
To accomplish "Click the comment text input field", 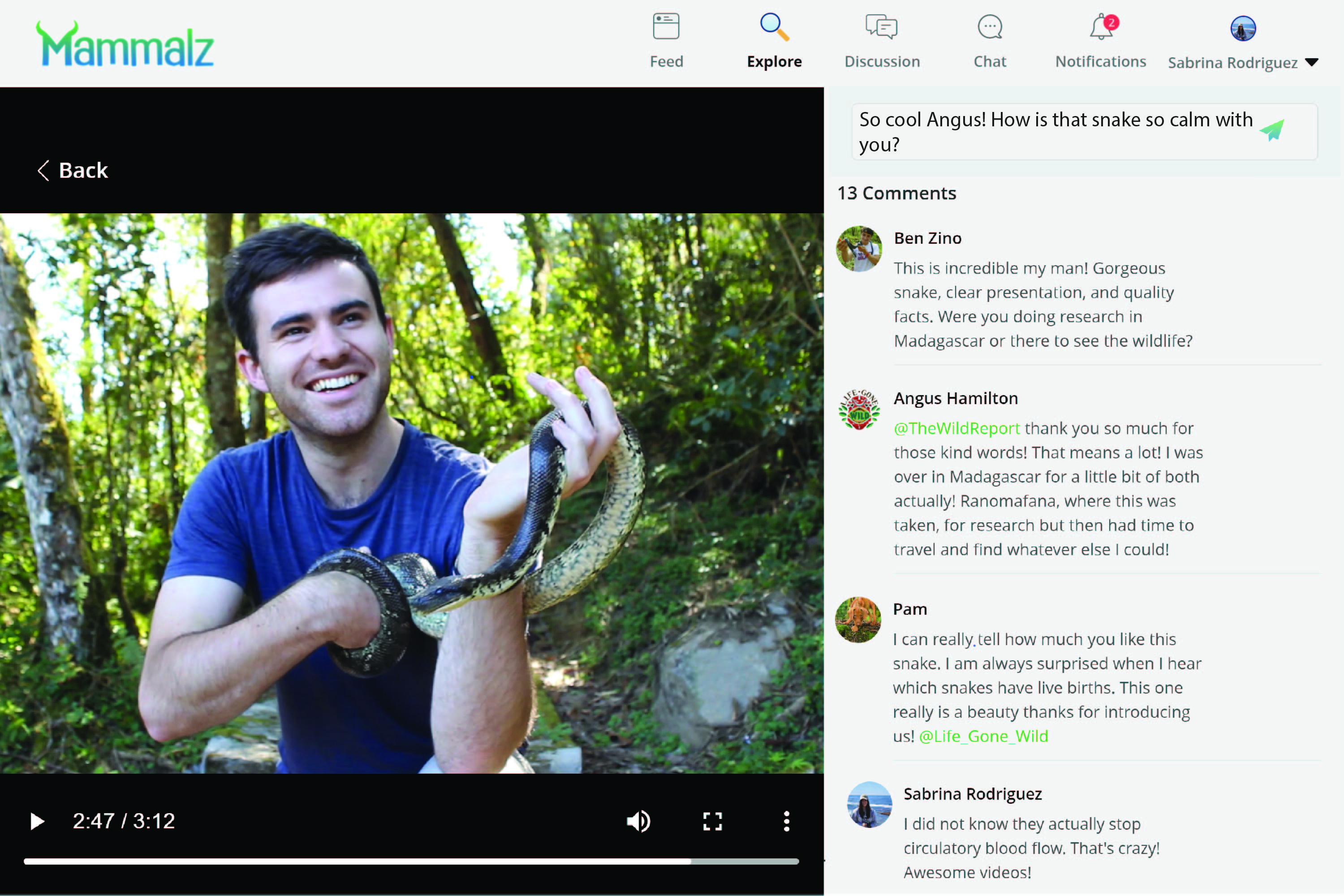I will [1051, 131].
